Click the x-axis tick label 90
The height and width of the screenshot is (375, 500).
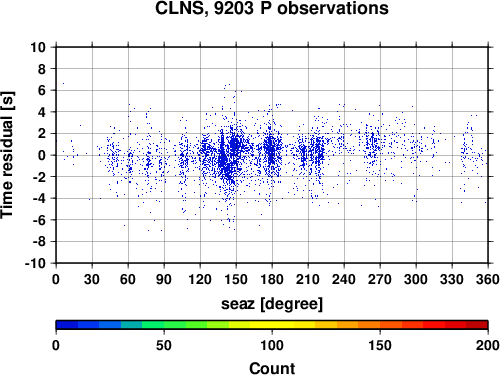coord(164,279)
